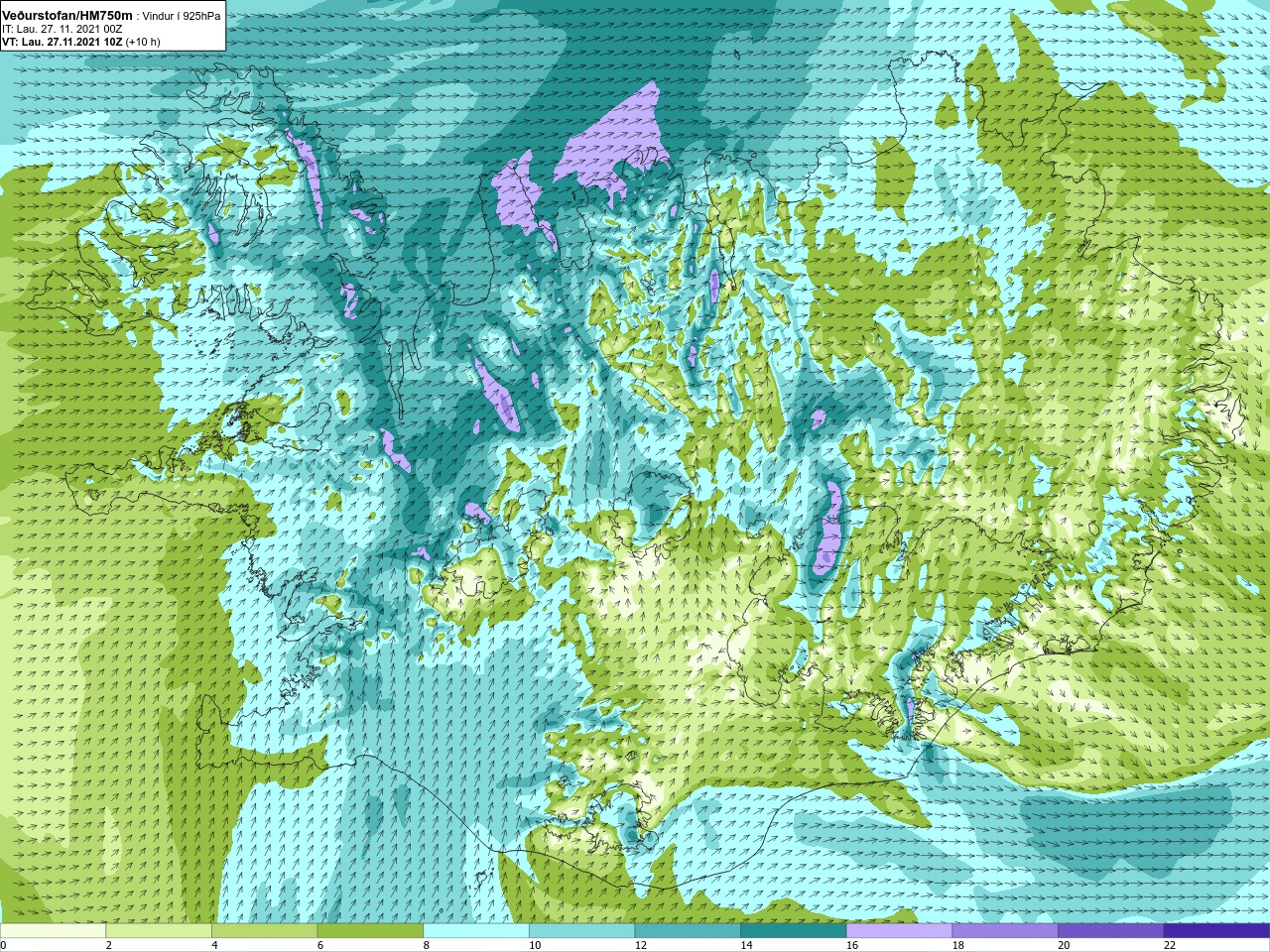Select the 4–6 green legend swatch
Screen dimensions: 1270x952
point(264,930)
